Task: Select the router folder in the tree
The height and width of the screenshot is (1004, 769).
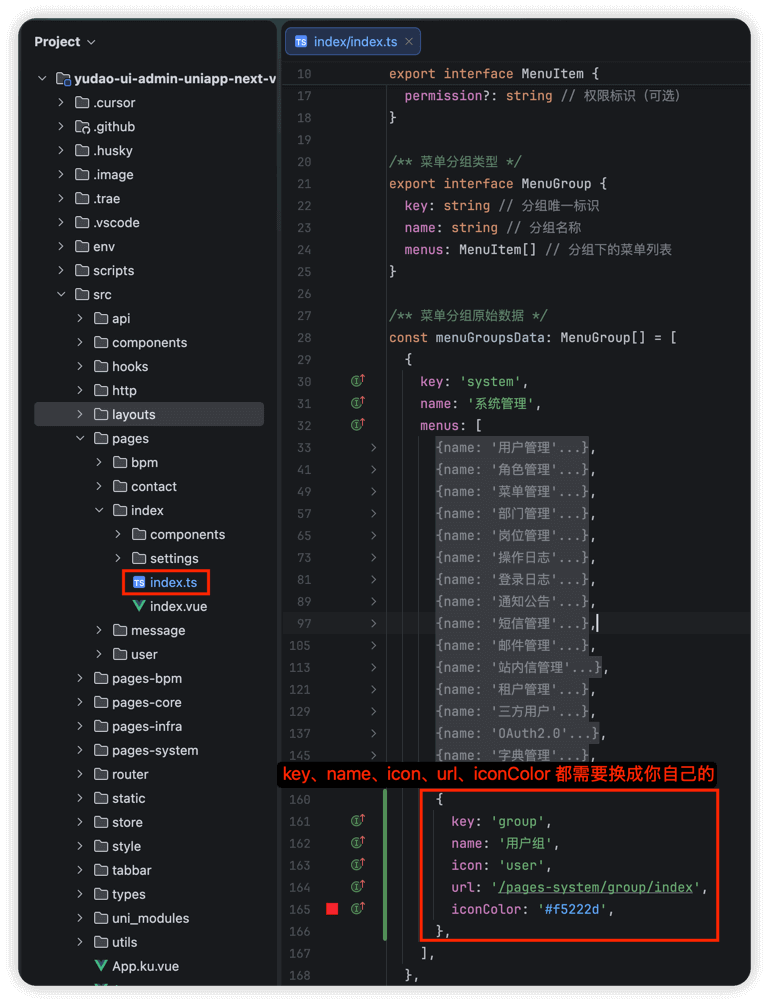Action: click(130, 774)
